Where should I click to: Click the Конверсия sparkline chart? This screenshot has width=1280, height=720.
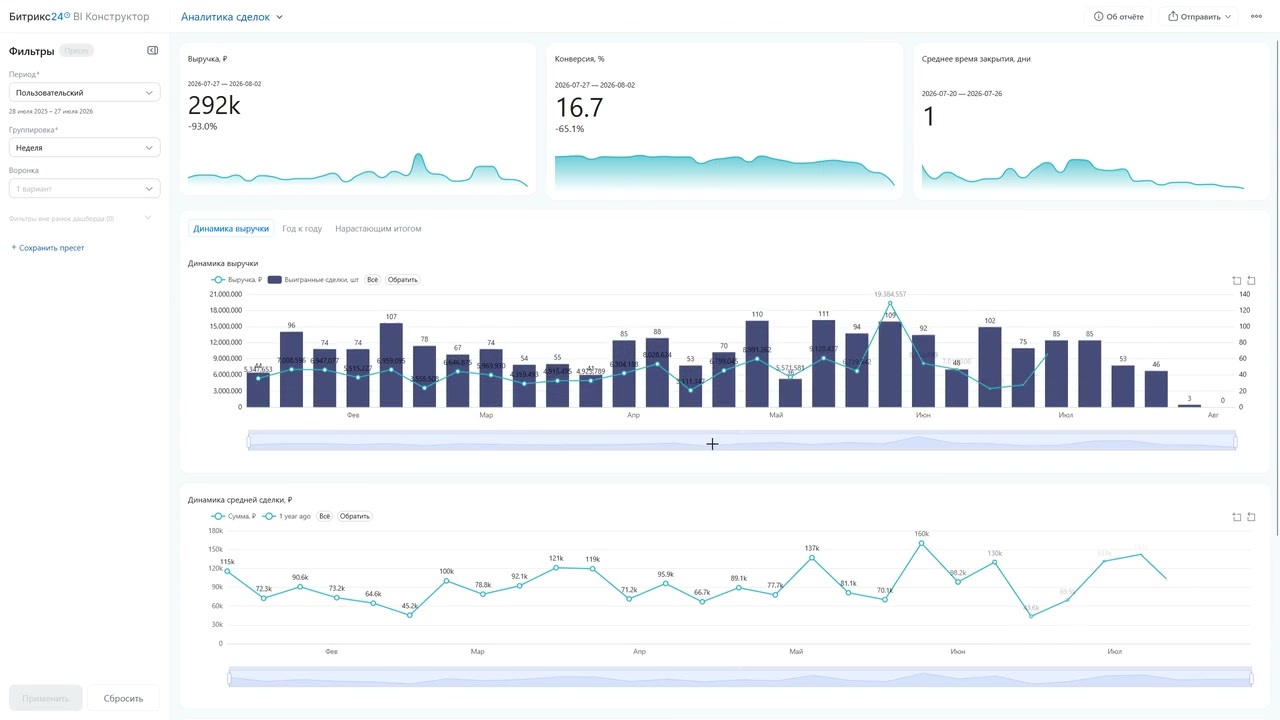tap(725, 171)
